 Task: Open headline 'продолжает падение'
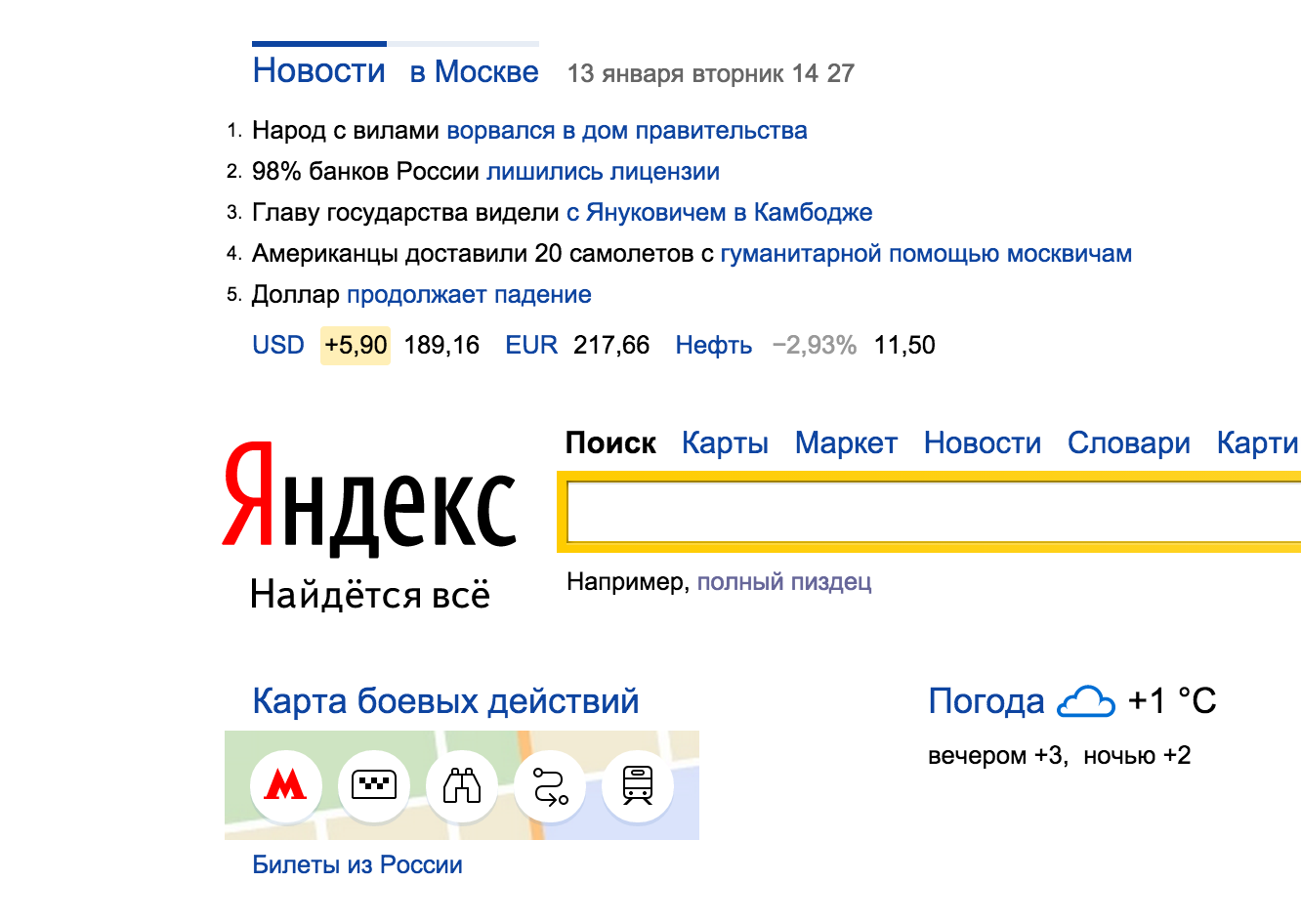point(469,295)
